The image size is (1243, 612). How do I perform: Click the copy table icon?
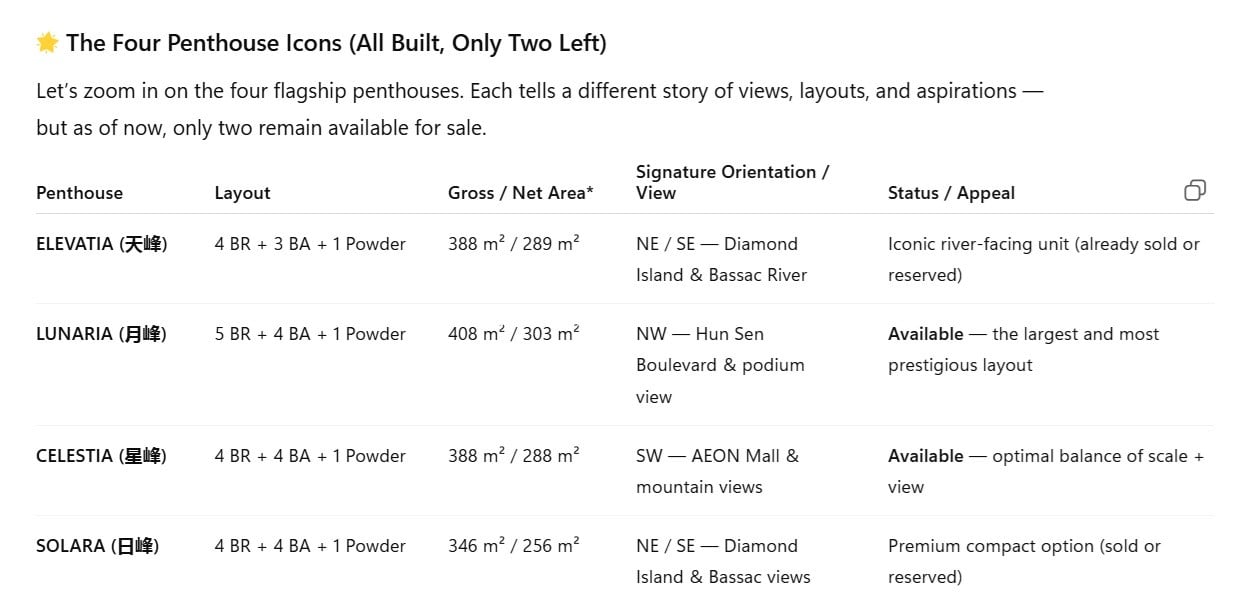[x=1195, y=191]
